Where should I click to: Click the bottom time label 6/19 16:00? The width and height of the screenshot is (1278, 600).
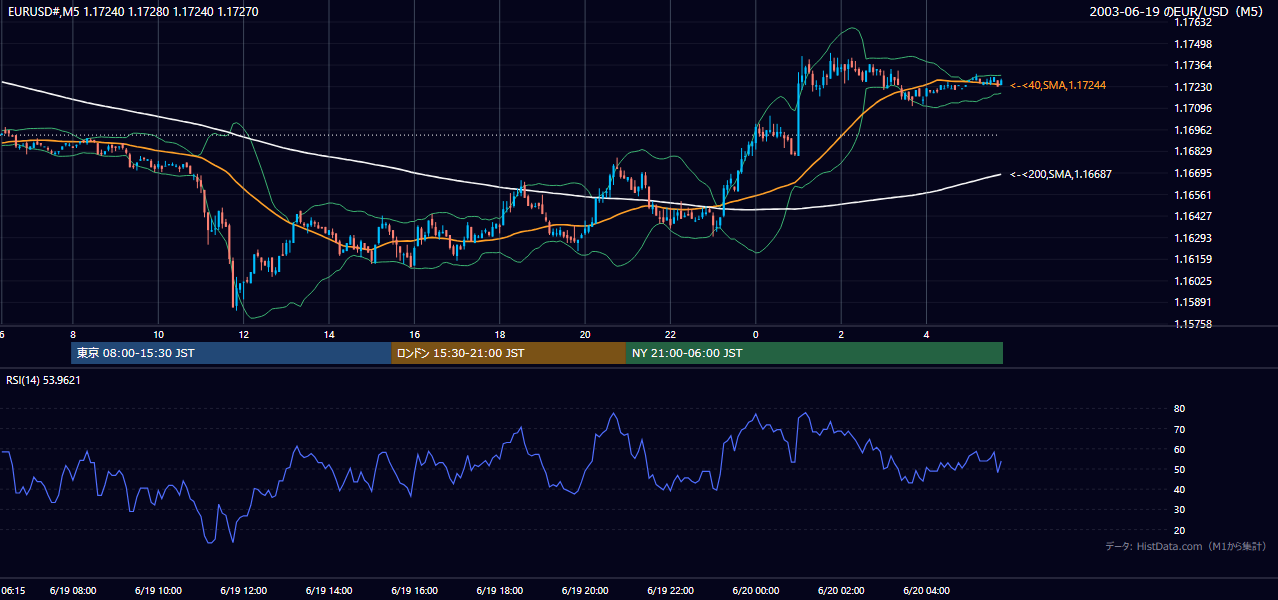pos(415,591)
